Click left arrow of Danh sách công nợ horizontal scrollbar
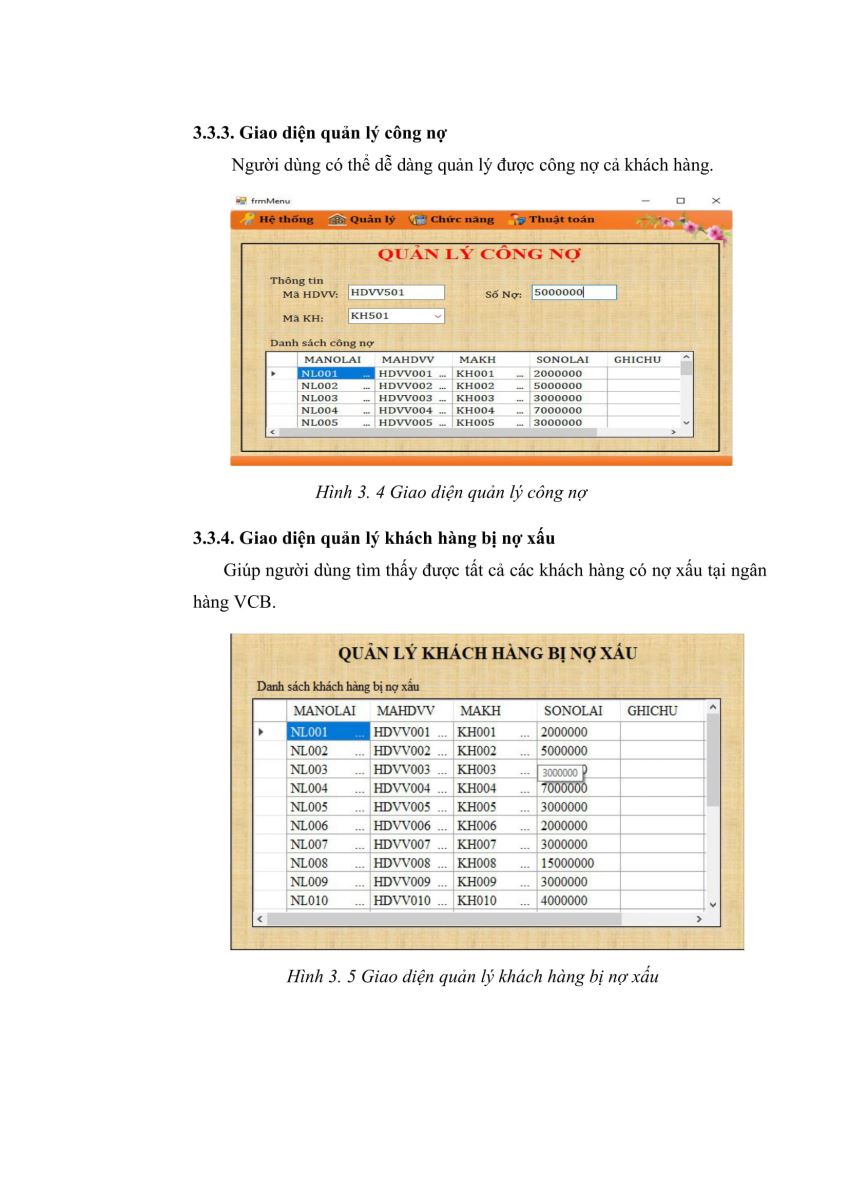Image resolution: width=849 pixels, height=1200 pixels. (274, 432)
